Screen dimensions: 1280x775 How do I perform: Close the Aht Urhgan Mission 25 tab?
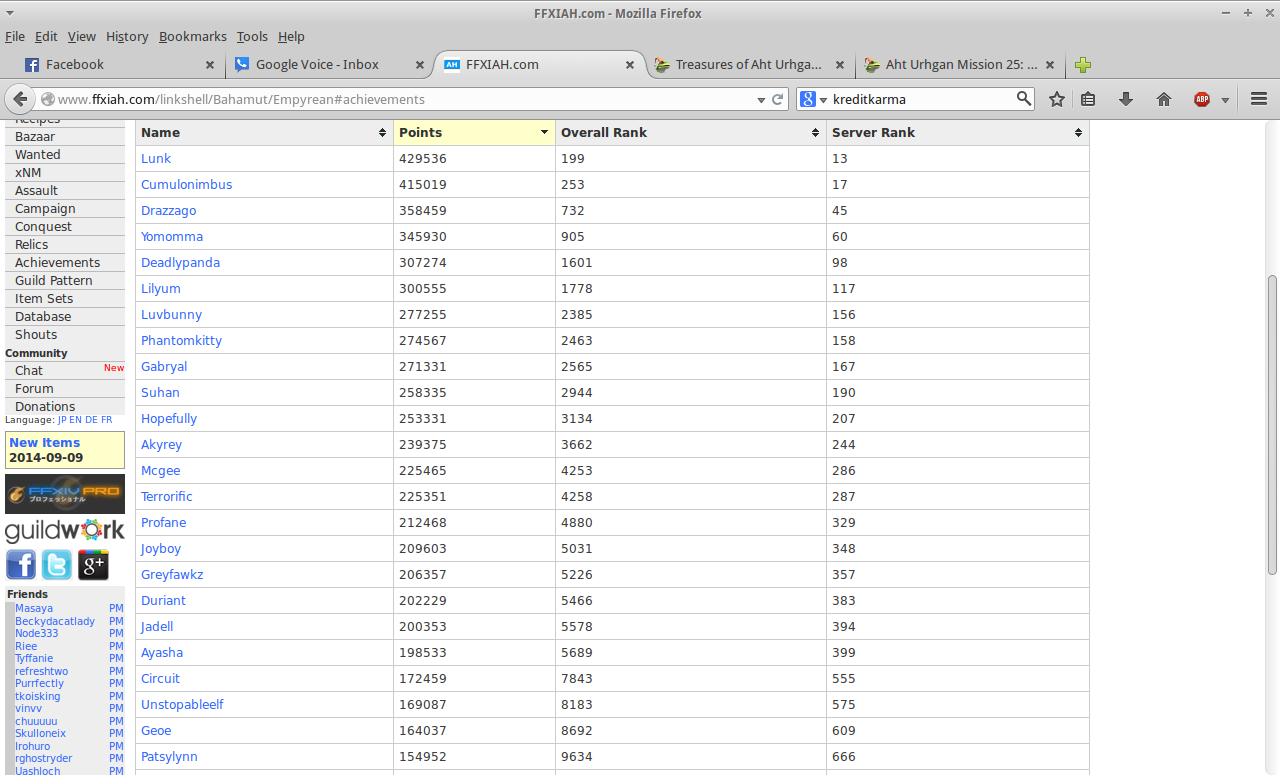(x=1050, y=65)
